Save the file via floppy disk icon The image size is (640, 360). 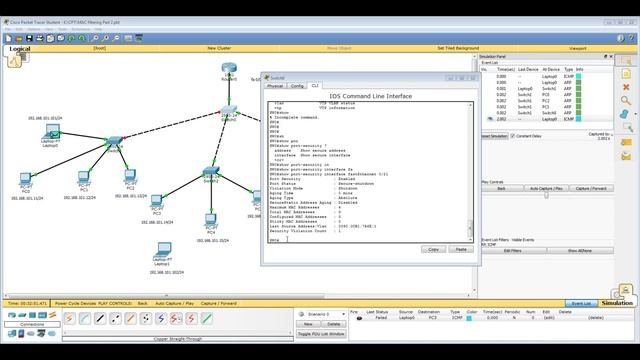pos(29,38)
